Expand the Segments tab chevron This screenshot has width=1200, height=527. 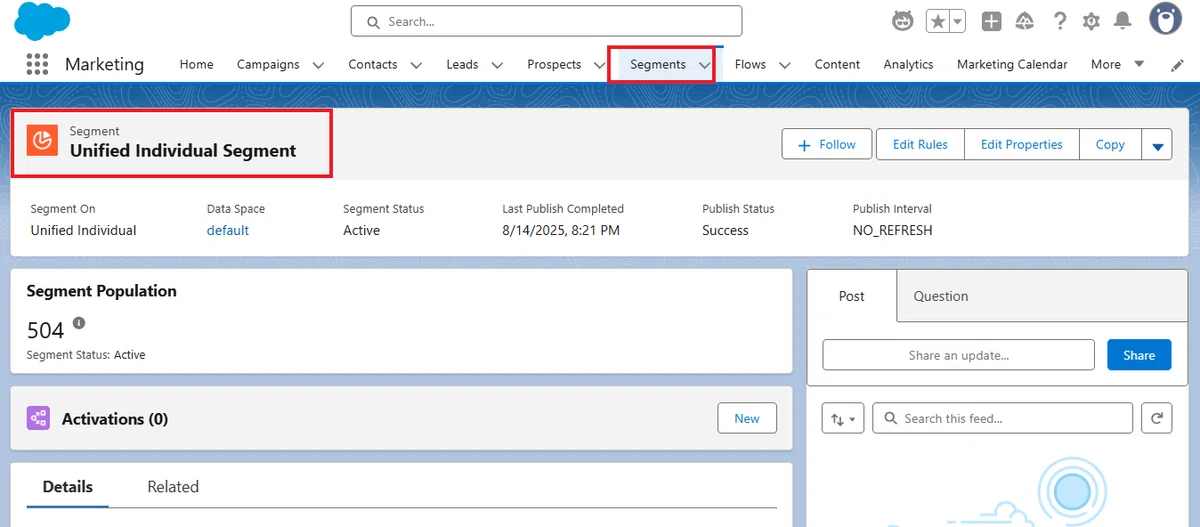[704, 65]
